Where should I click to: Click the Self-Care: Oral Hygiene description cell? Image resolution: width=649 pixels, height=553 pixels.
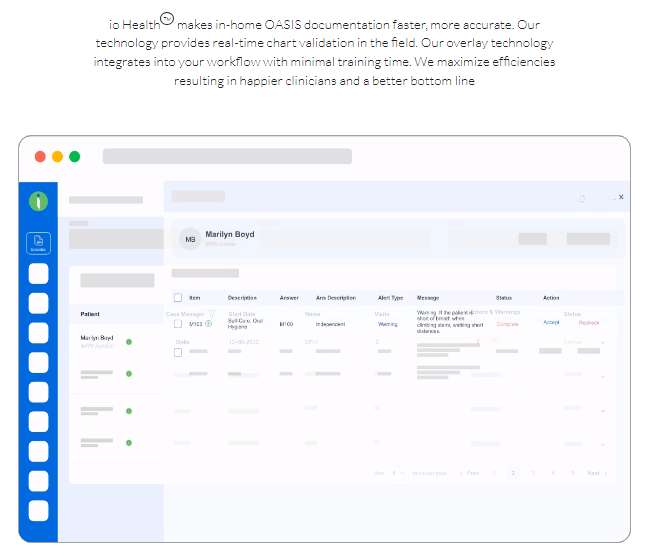click(x=245, y=324)
